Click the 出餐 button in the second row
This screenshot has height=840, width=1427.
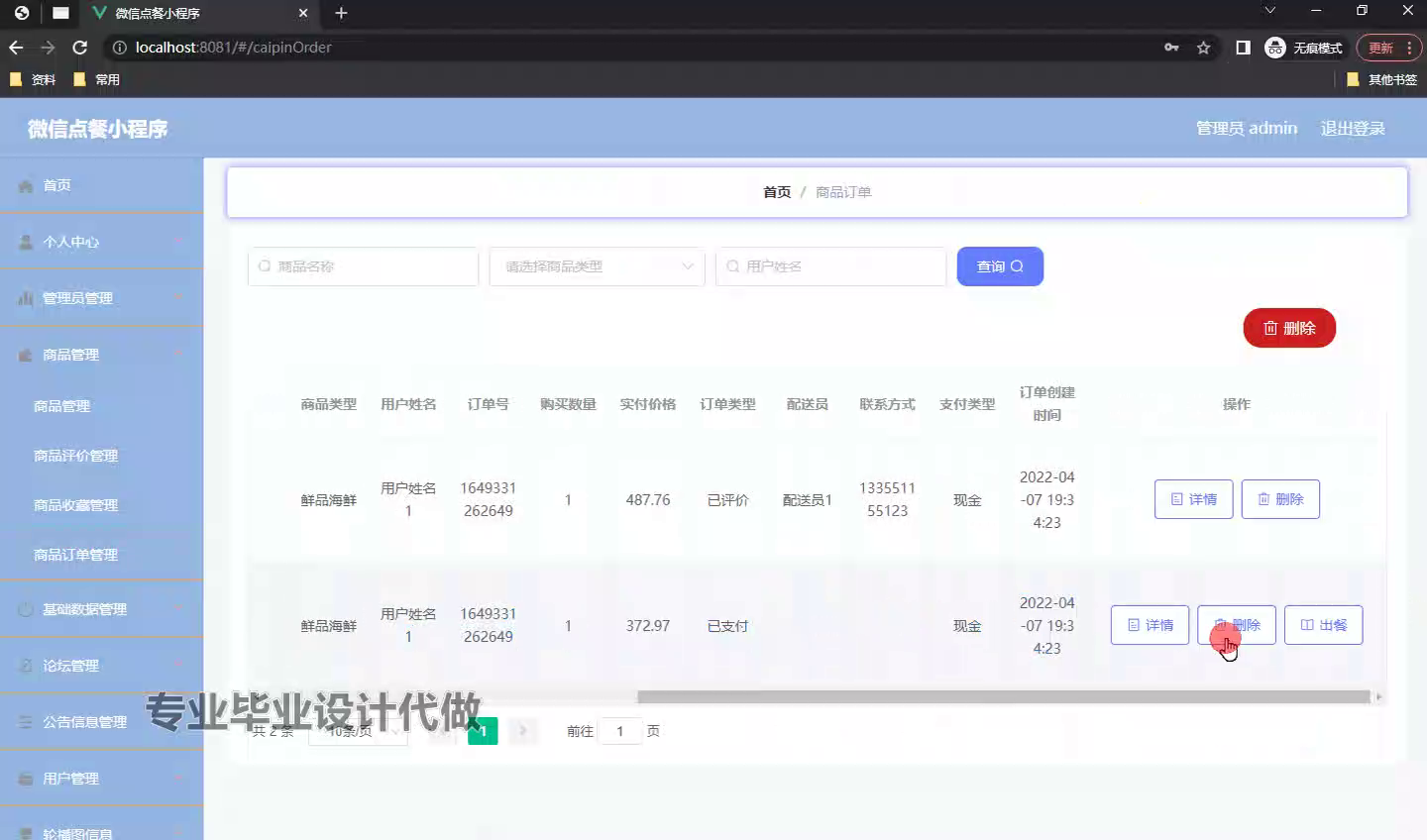point(1323,625)
